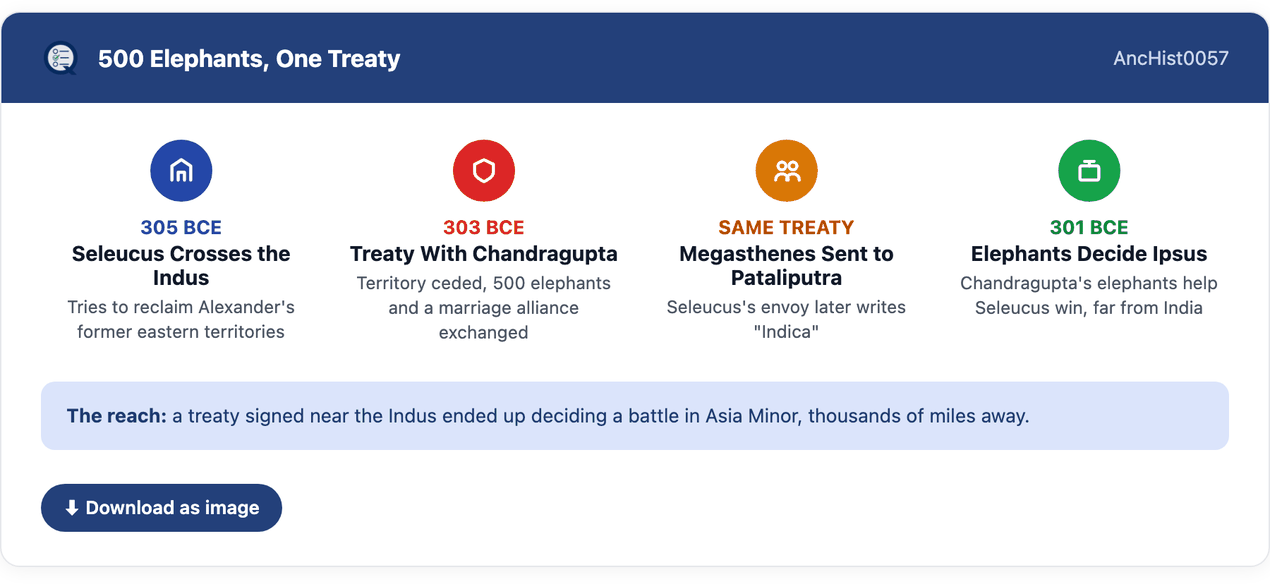Click the orange people icon above Same Treaty
The height and width of the screenshot is (584, 1270).
(787, 171)
